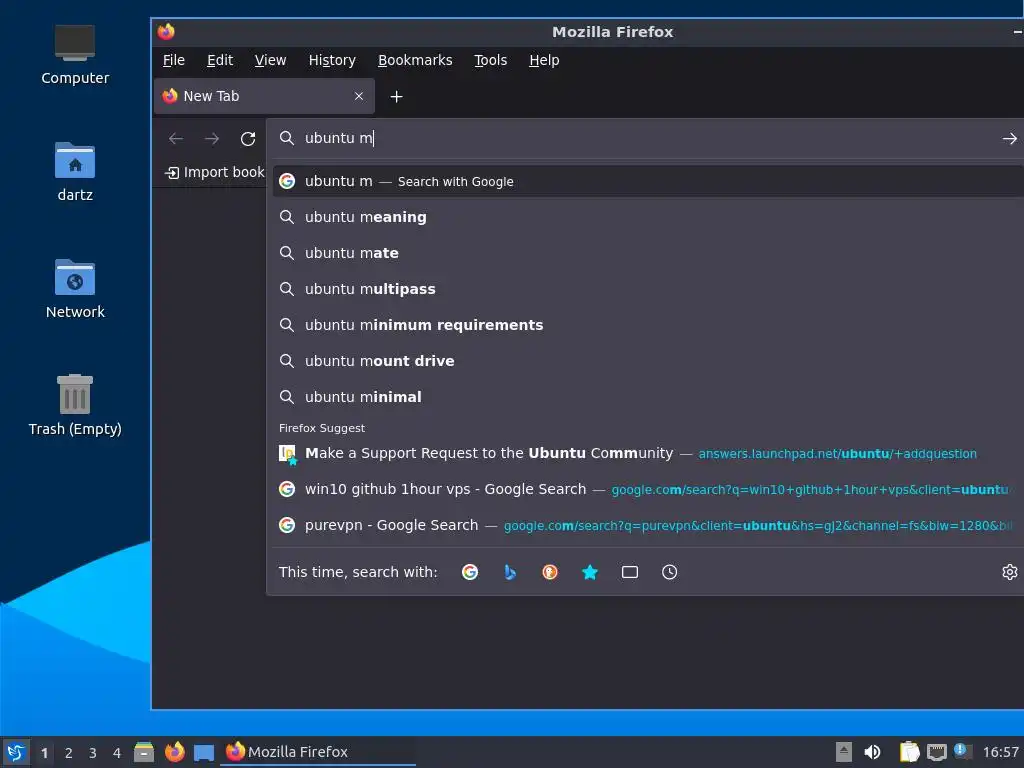Open the Tools menu
The width and height of the screenshot is (1024, 768).
pyautogui.click(x=490, y=60)
